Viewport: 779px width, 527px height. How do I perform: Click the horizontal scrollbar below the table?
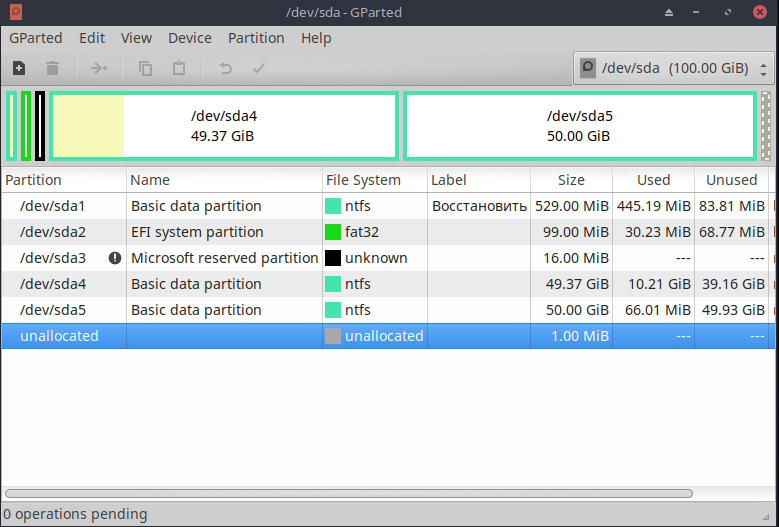(349, 493)
